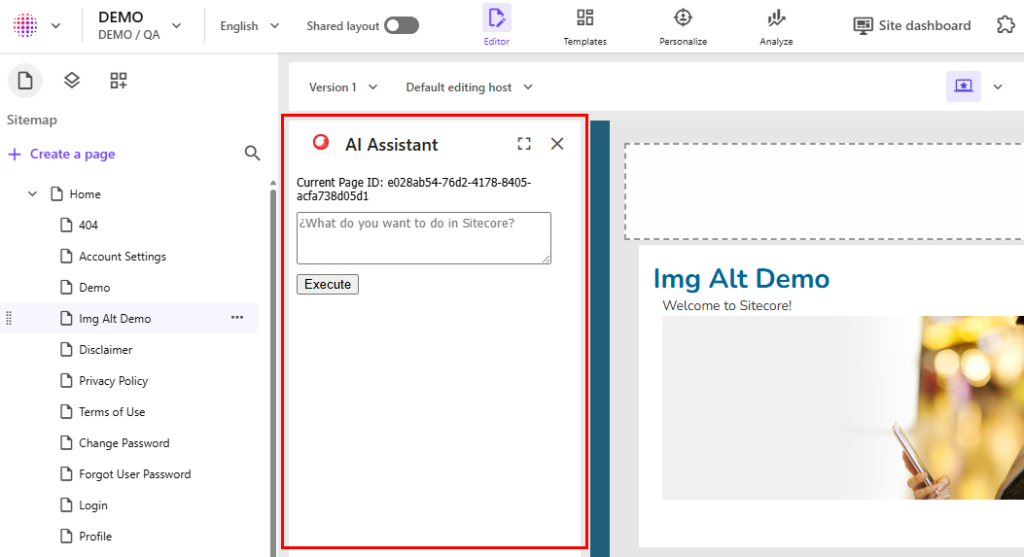Select the Forgot User Password page
Screen dimensions: 1024x557
pos(135,474)
